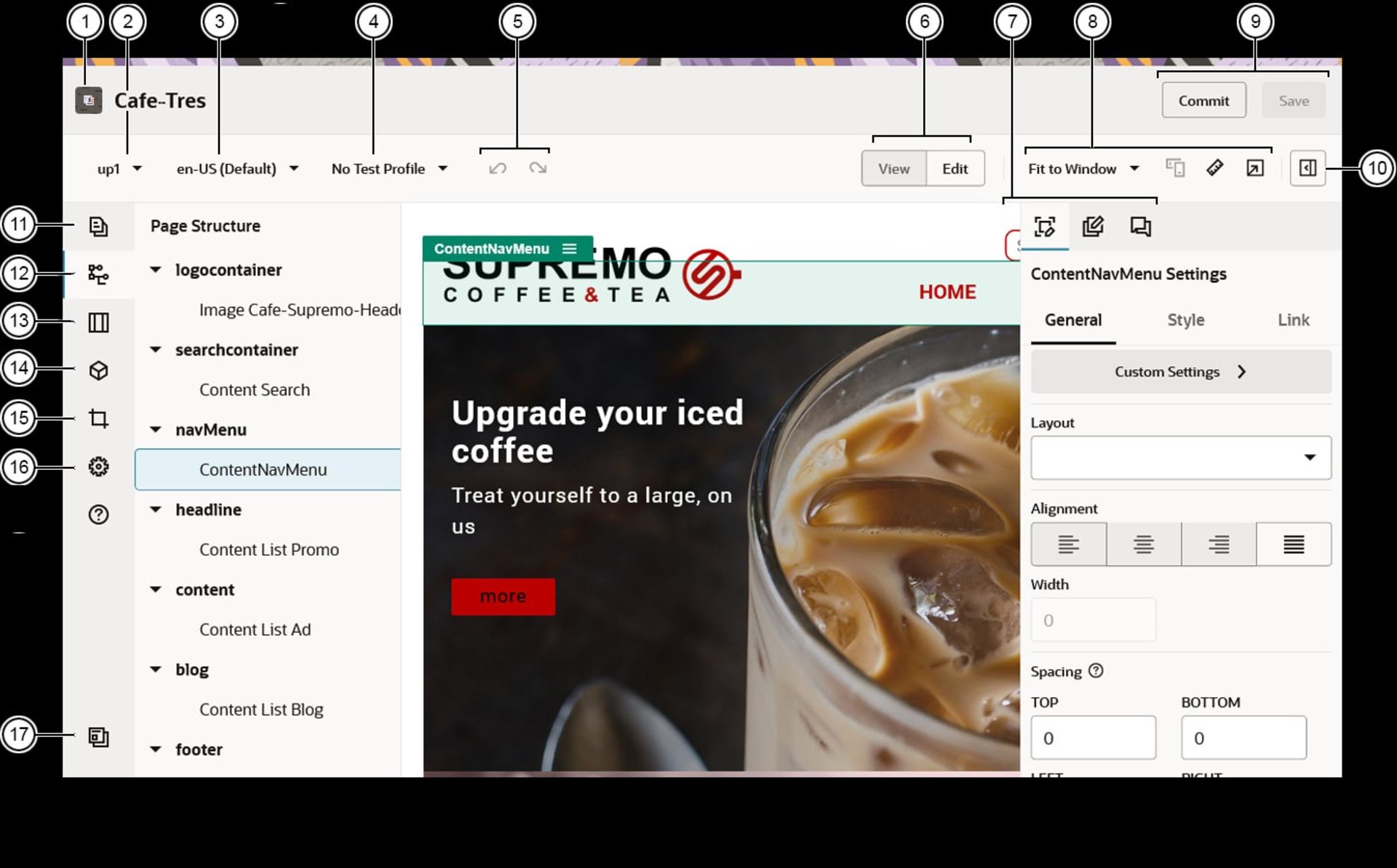1397x868 pixels.
Task: Open the Layouts columns icon
Action: [x=98, y=322]
